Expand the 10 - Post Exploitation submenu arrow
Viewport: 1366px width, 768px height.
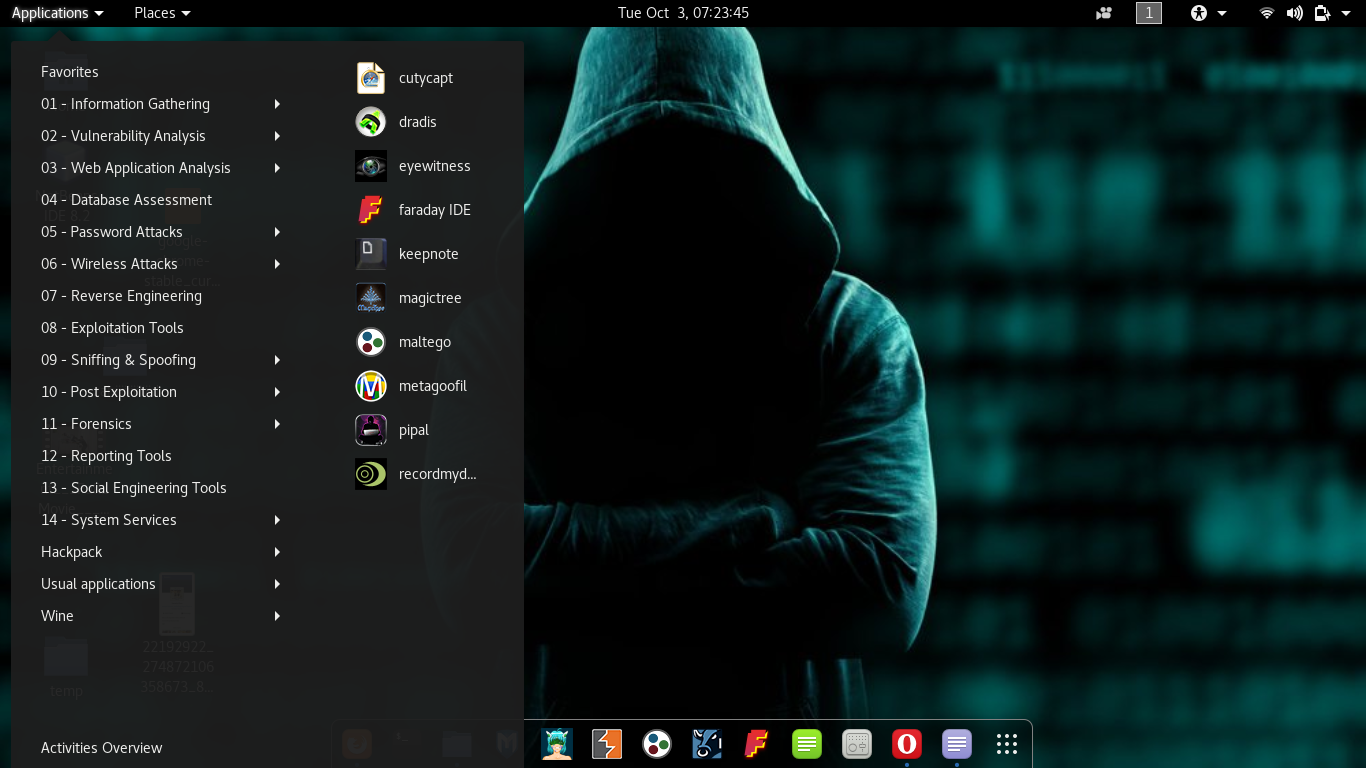click(x=277, y=392)
